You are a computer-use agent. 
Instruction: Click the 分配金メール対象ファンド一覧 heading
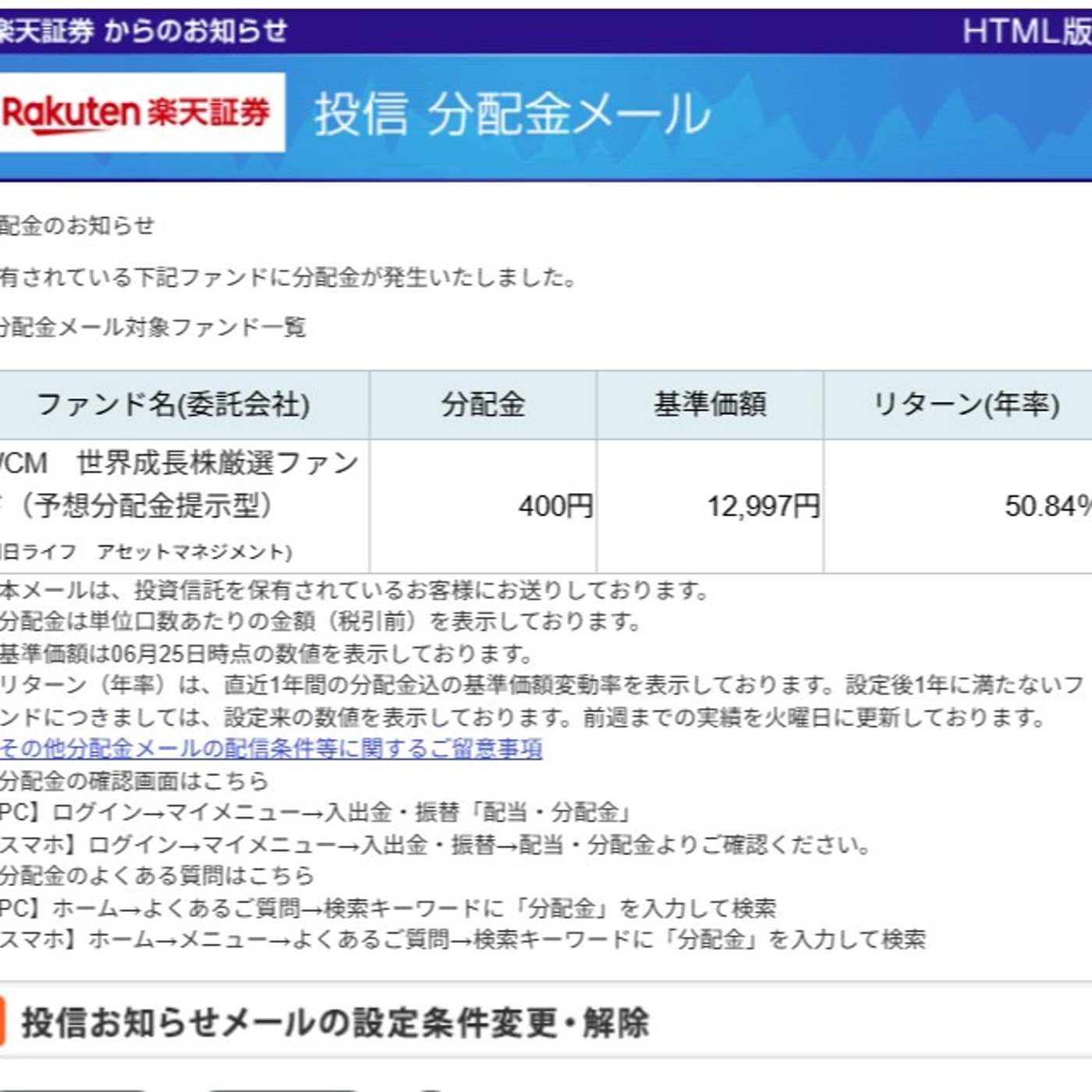152,327
